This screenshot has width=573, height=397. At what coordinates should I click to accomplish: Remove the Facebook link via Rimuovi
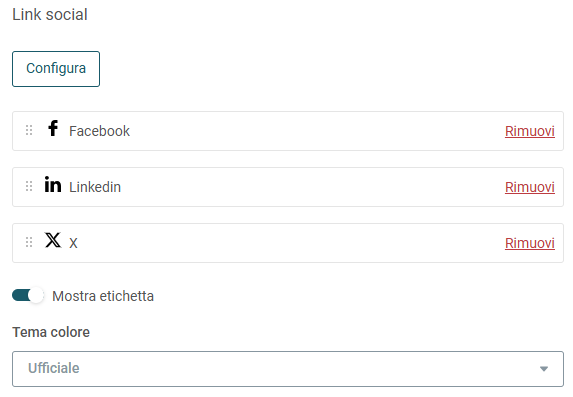click(530, 131)
